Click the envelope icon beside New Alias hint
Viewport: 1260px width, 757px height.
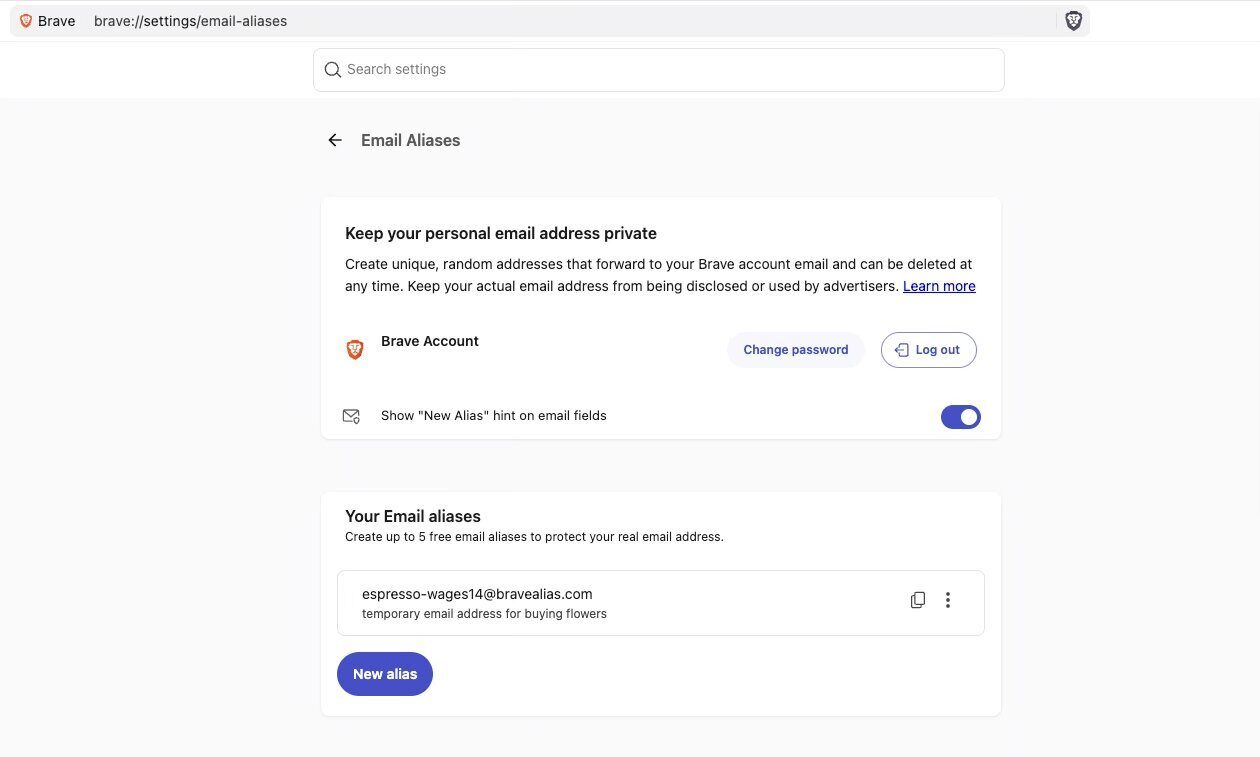[351, 416]
